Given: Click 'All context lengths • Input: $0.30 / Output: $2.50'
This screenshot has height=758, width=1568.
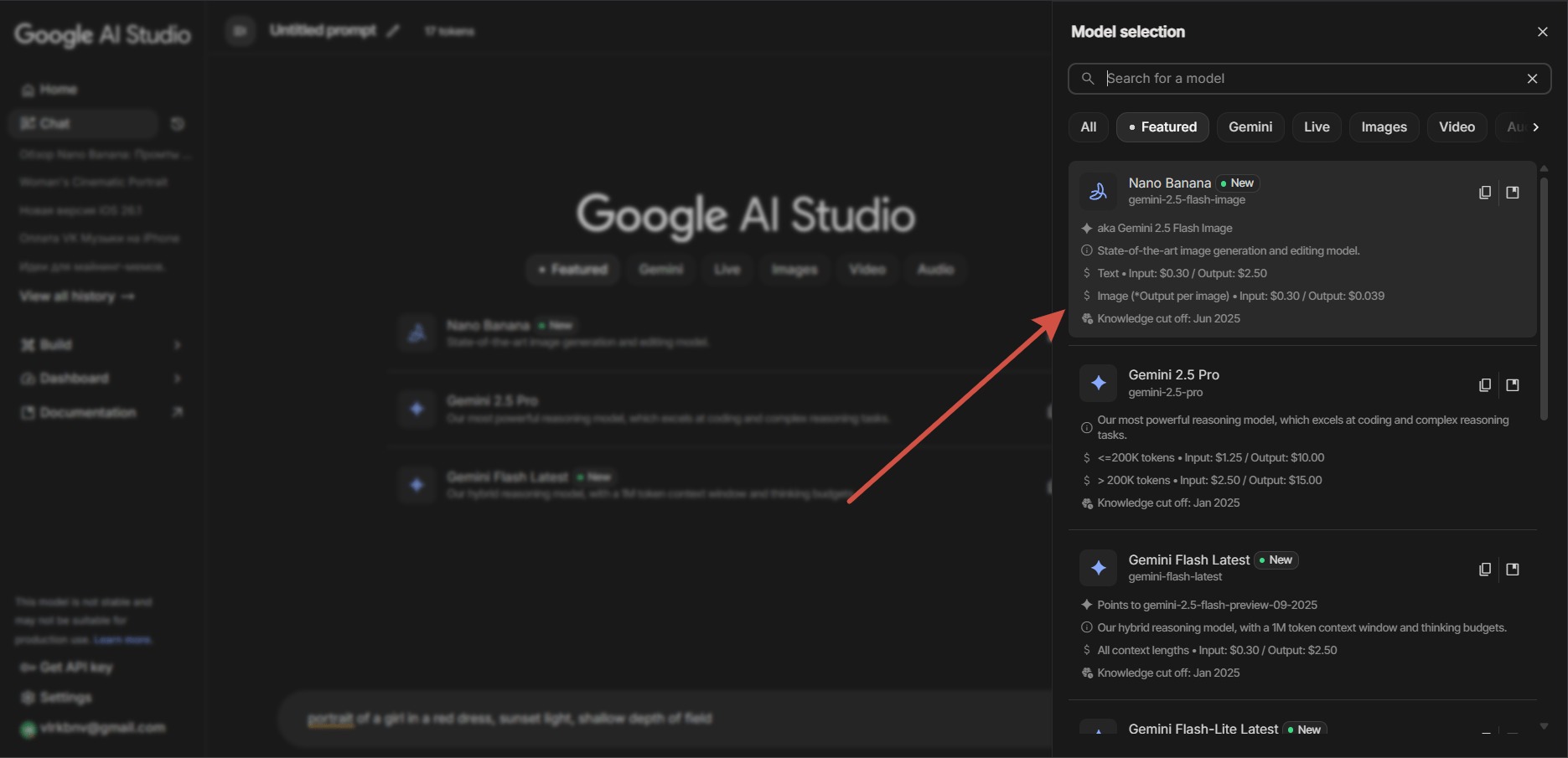Looking at the screenshot, I should (1218, 651).
